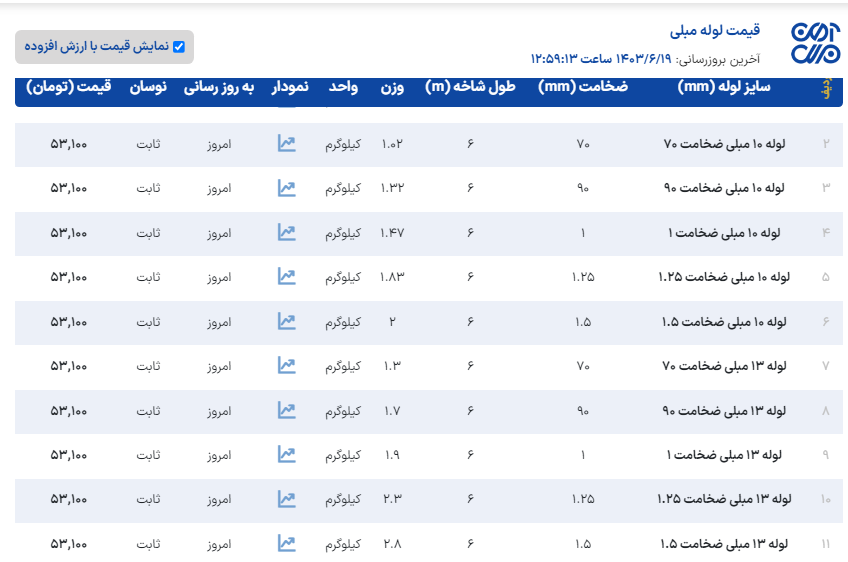
Task: Open link لوله ۱۳ میلی ضخامت ۱.۵
Action: [x=724, y=544]
